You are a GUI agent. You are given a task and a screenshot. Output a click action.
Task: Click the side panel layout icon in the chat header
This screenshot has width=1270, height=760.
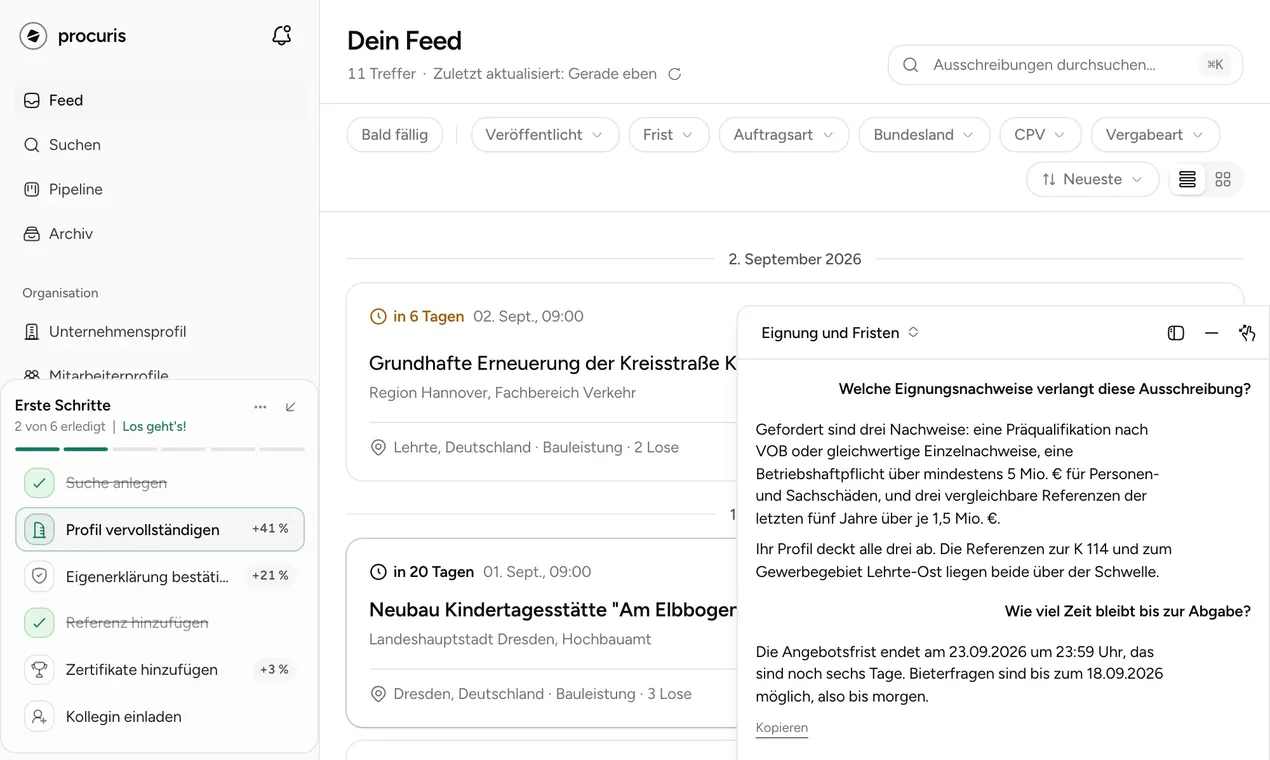click(1176, 333)
